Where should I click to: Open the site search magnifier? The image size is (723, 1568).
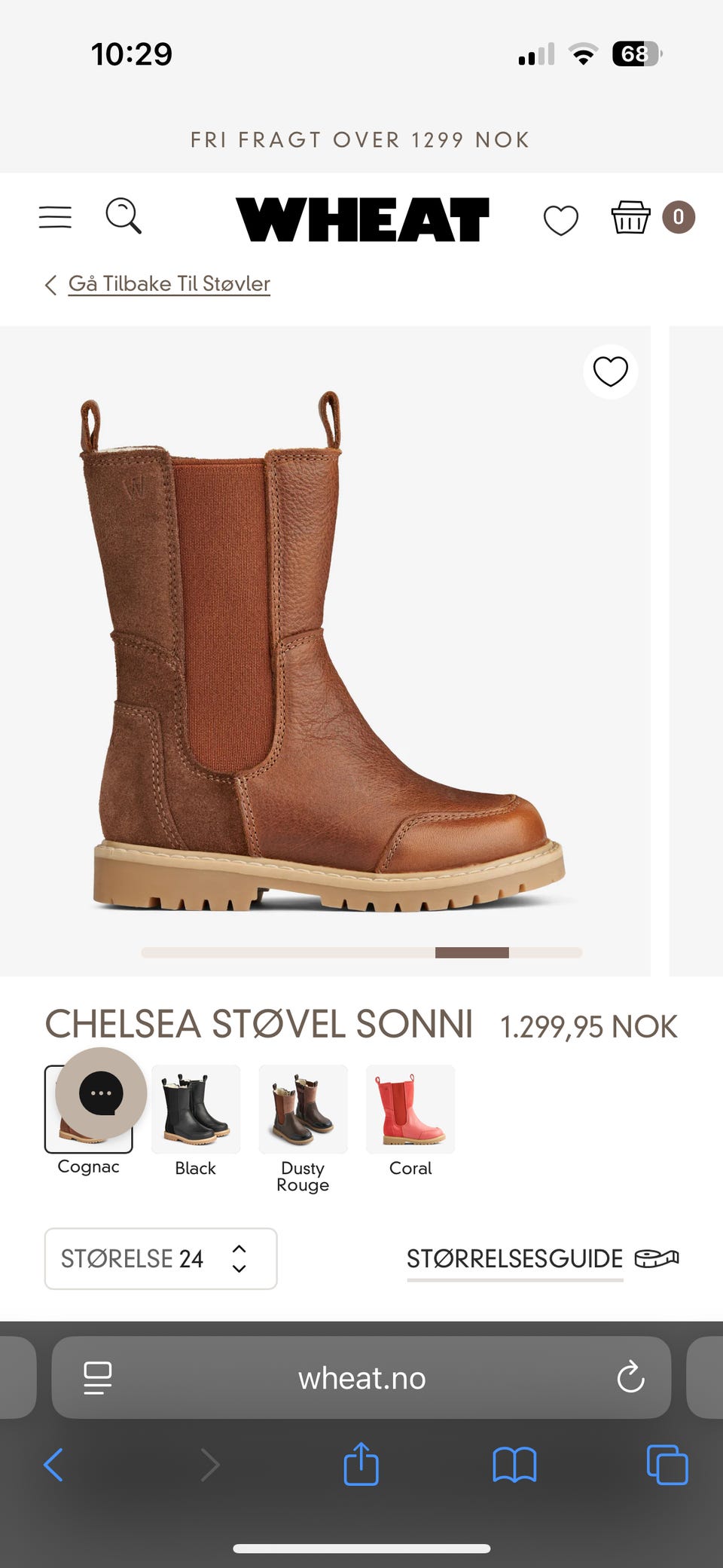point(124,216)
